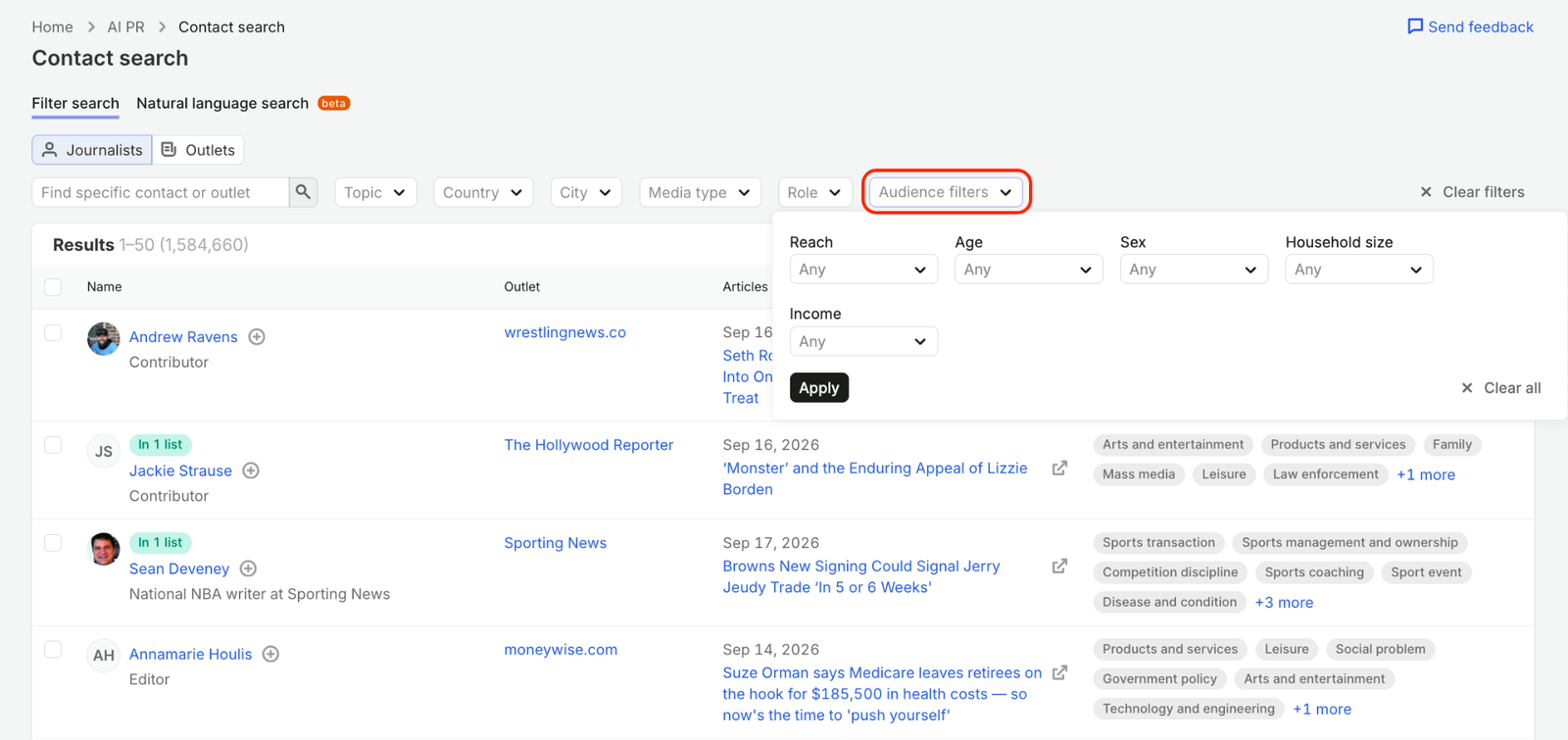
Task: Open the Media type dropdown
Action: (700, 192)
